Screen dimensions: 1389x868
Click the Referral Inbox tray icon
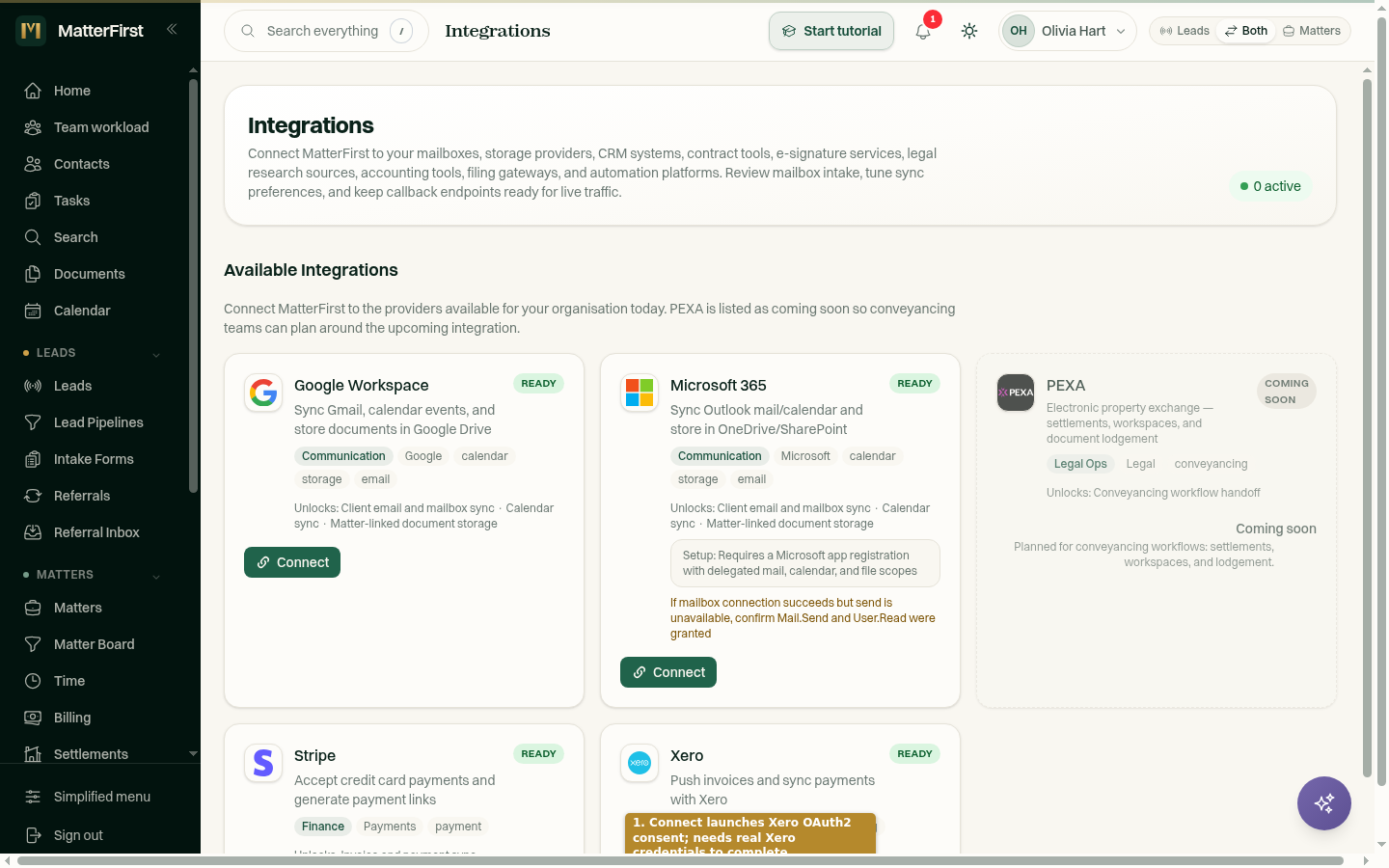(x=33, y=532)
